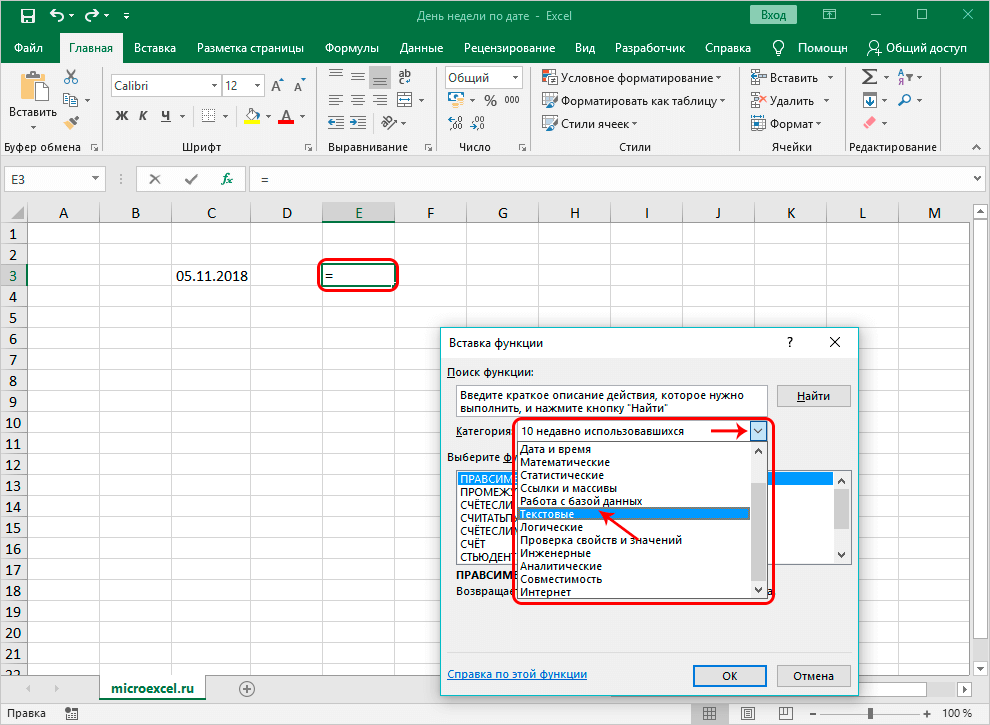The height and width of the screenshot is (725, 990).
Task: Open Sort and Filter icon
Action: point(904,77)
